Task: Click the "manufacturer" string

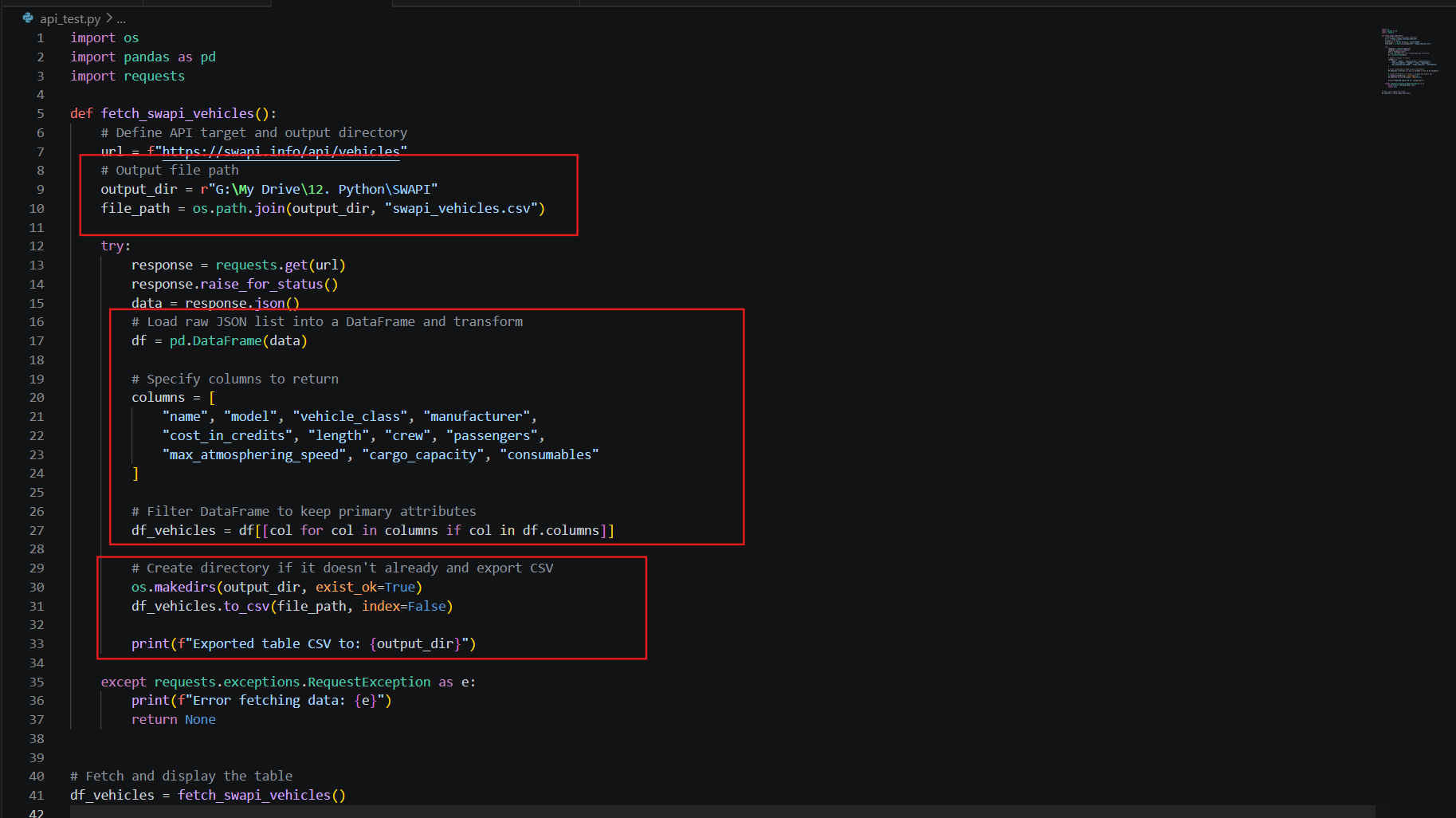Action: tap(477, 416)
